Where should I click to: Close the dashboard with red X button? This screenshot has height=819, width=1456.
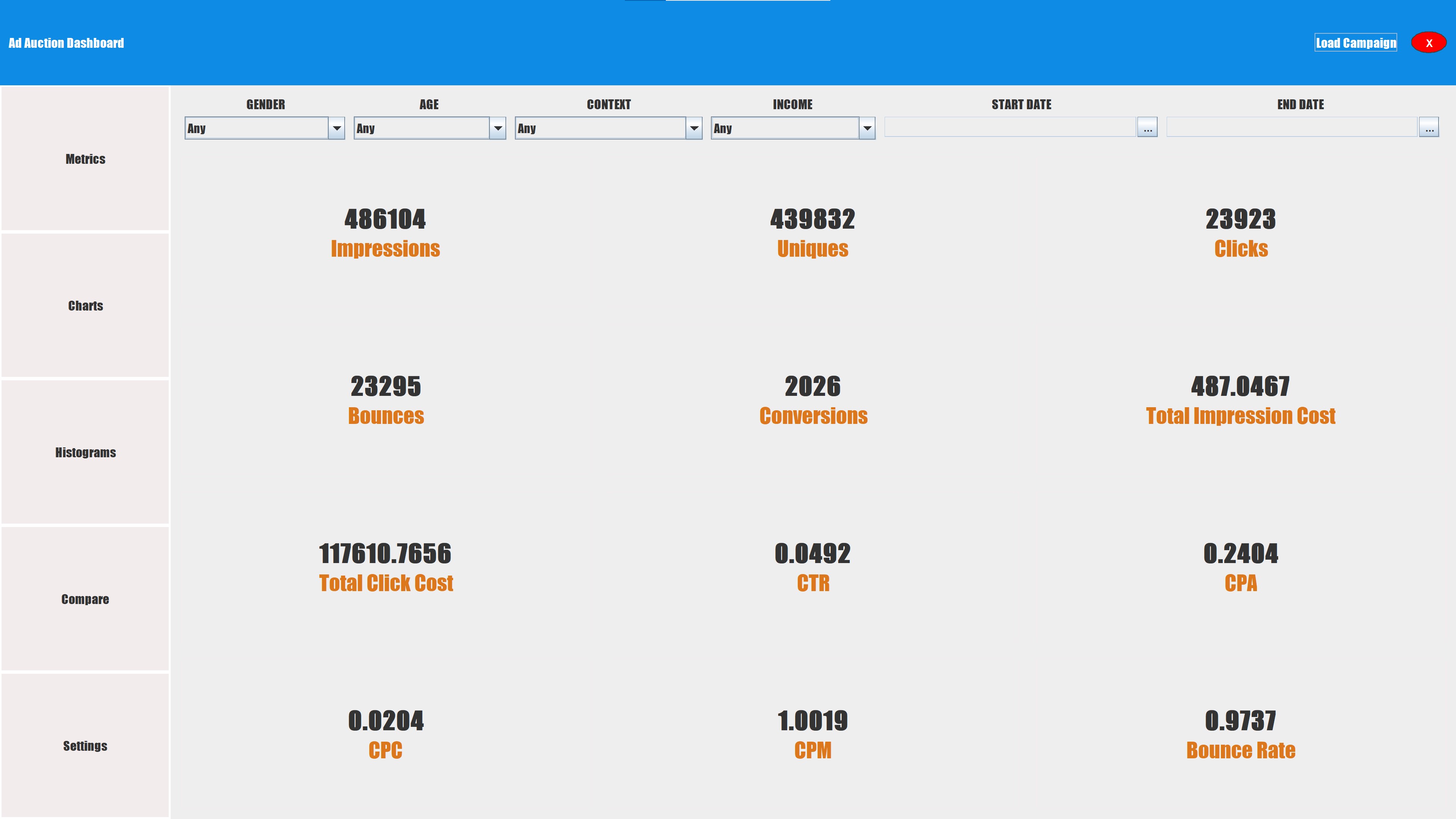point(1428,43)
